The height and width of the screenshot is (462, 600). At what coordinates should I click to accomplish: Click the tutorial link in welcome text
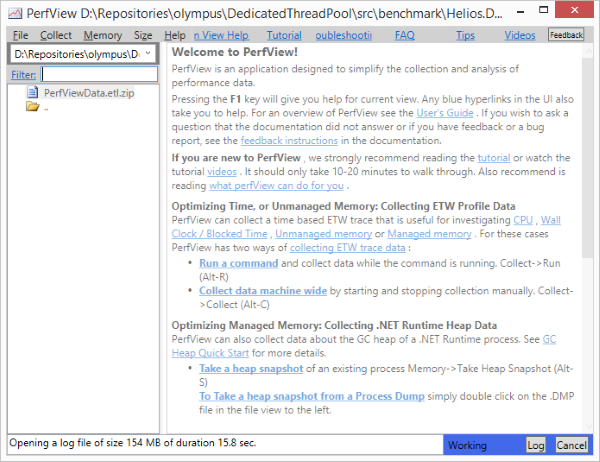pos(494,158)
